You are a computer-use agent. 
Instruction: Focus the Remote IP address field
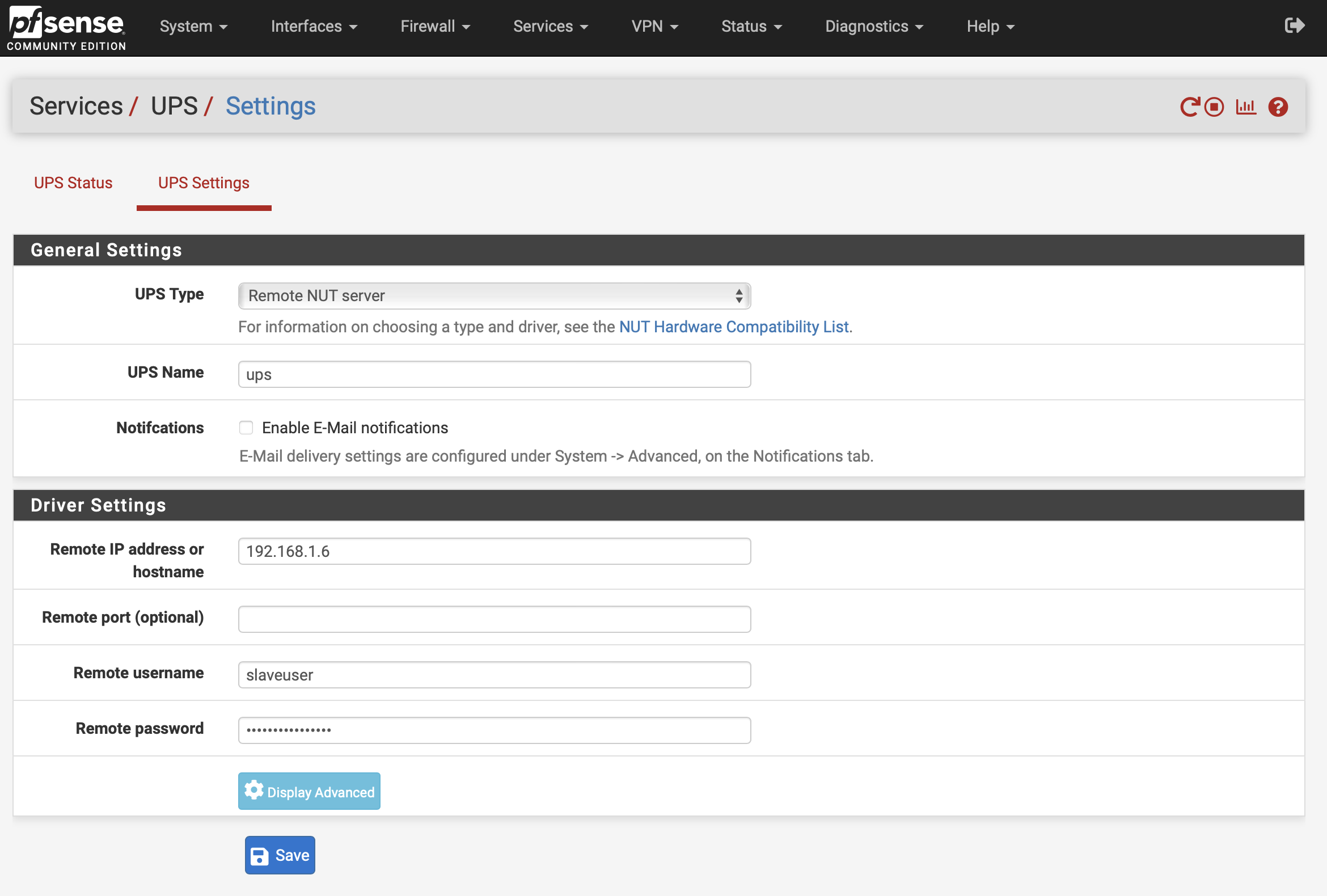point(495,551)
